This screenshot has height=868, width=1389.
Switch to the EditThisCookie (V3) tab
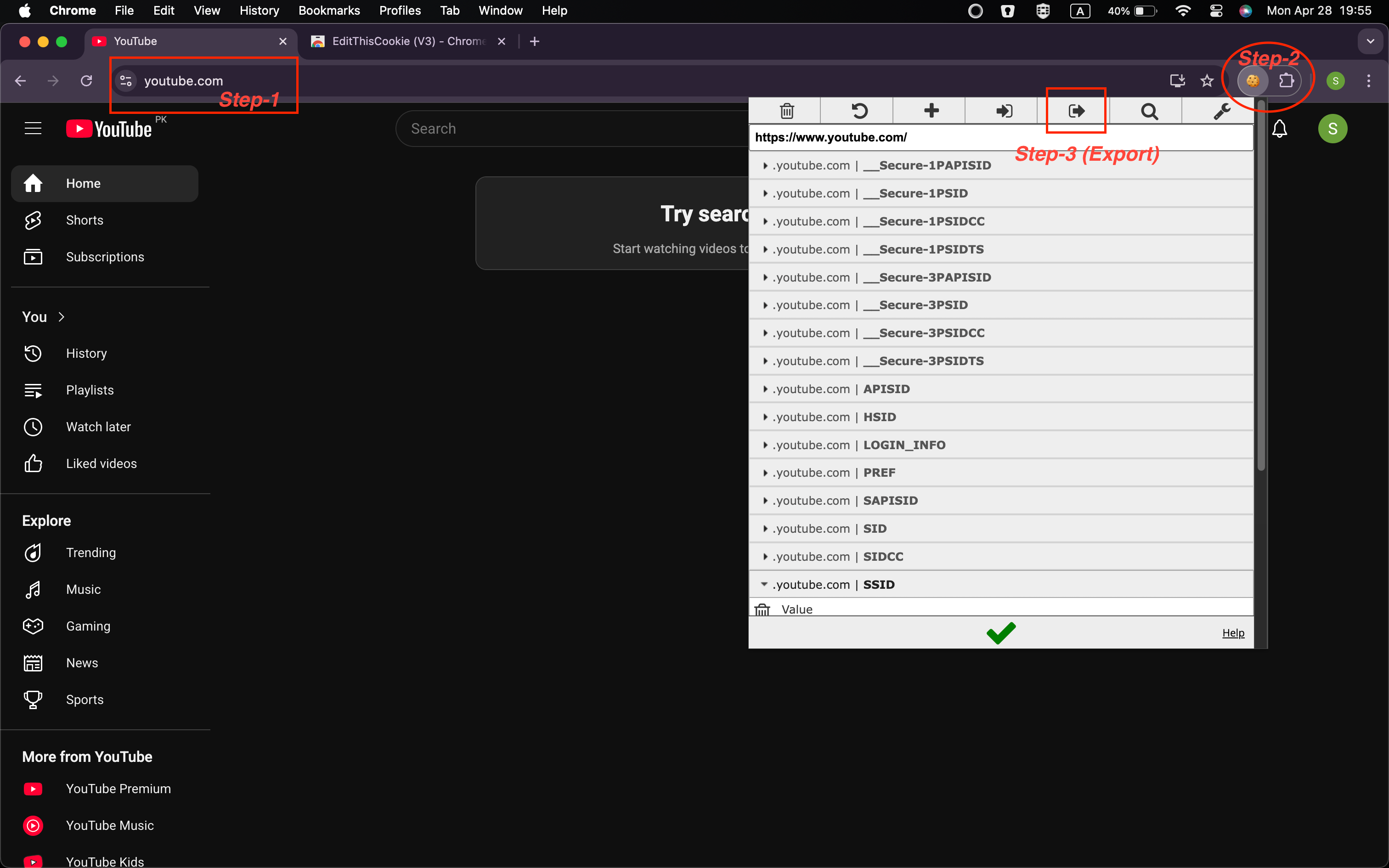pos(409,41)
